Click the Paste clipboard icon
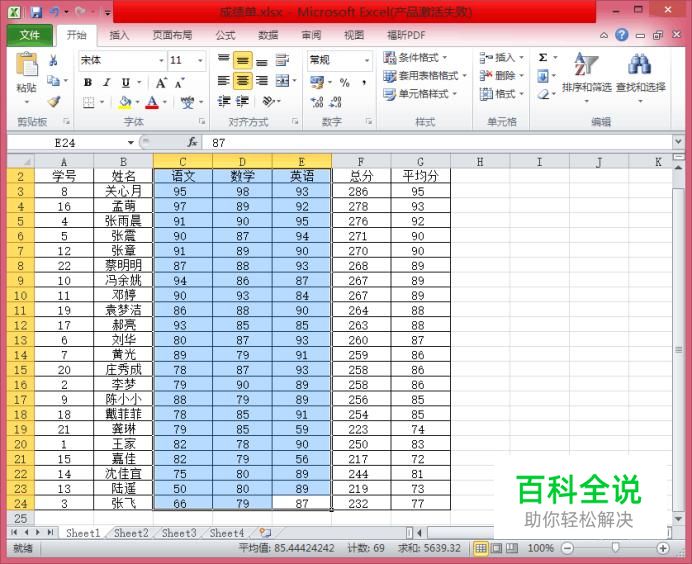Screen dimensions: 692x564 point(26,65)
